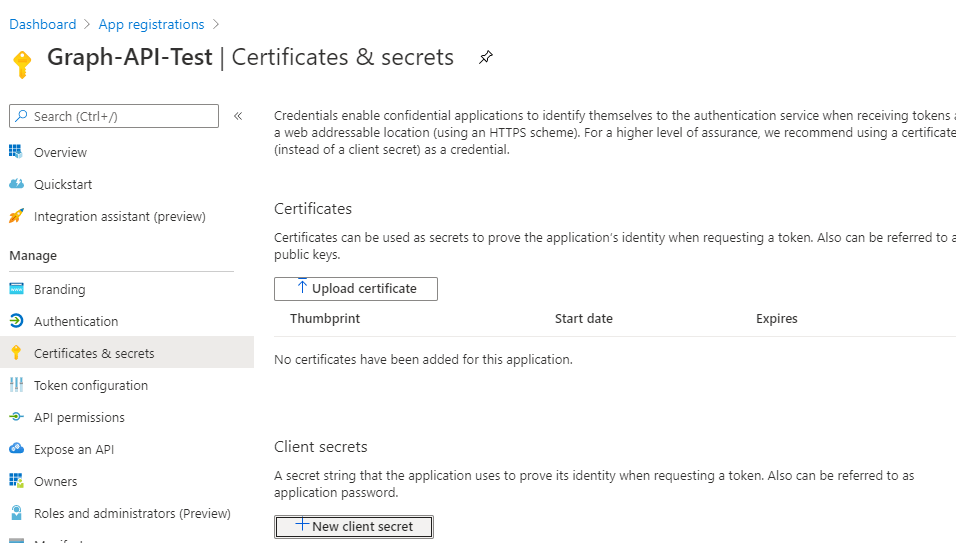Image resolution: width=962 pixels, height=543 pixels.
Task: Click the Integration assistant rocket icon
Action: coord(17,215)
